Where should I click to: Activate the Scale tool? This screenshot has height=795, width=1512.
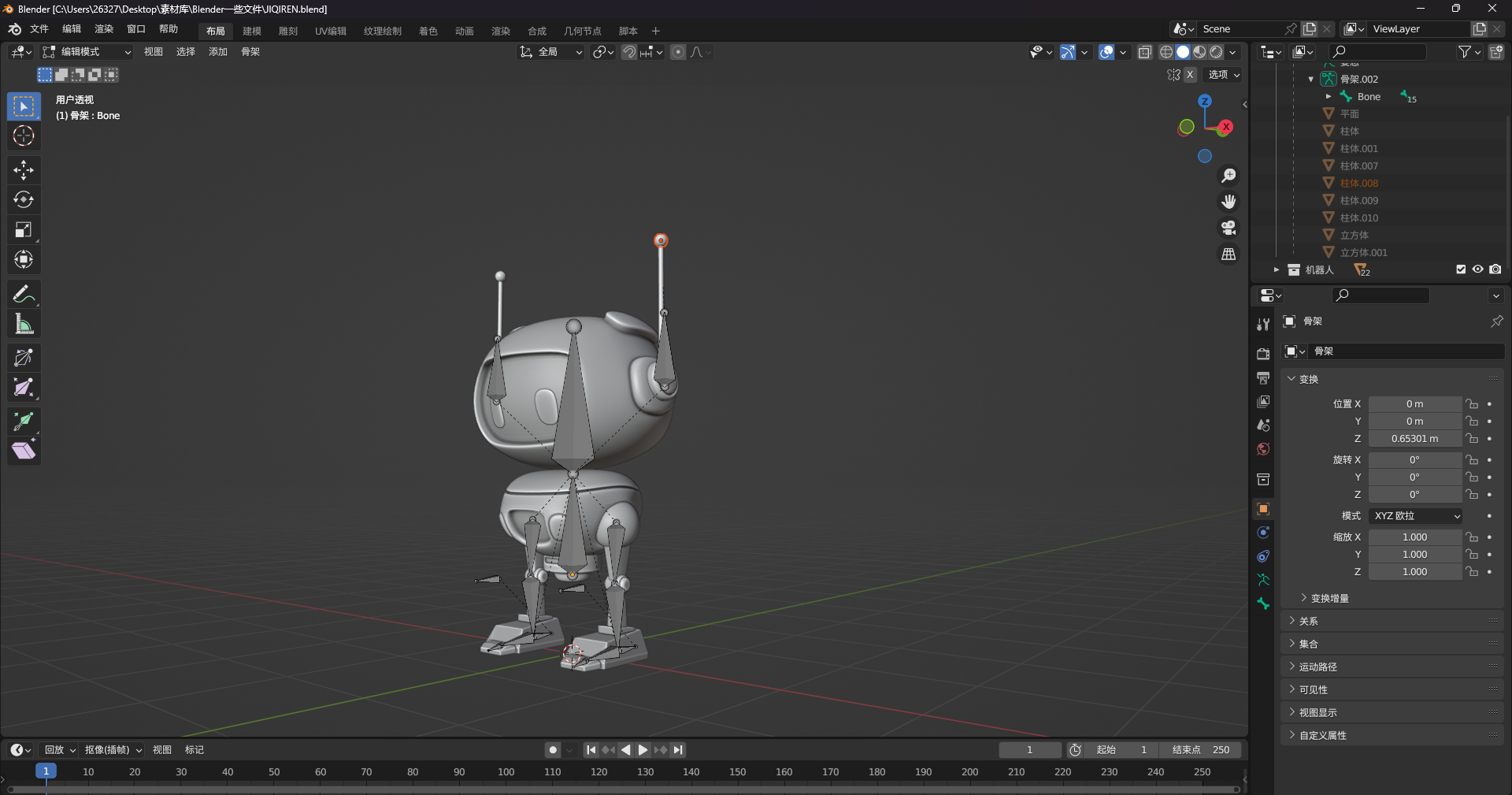[x=24, y=229]
